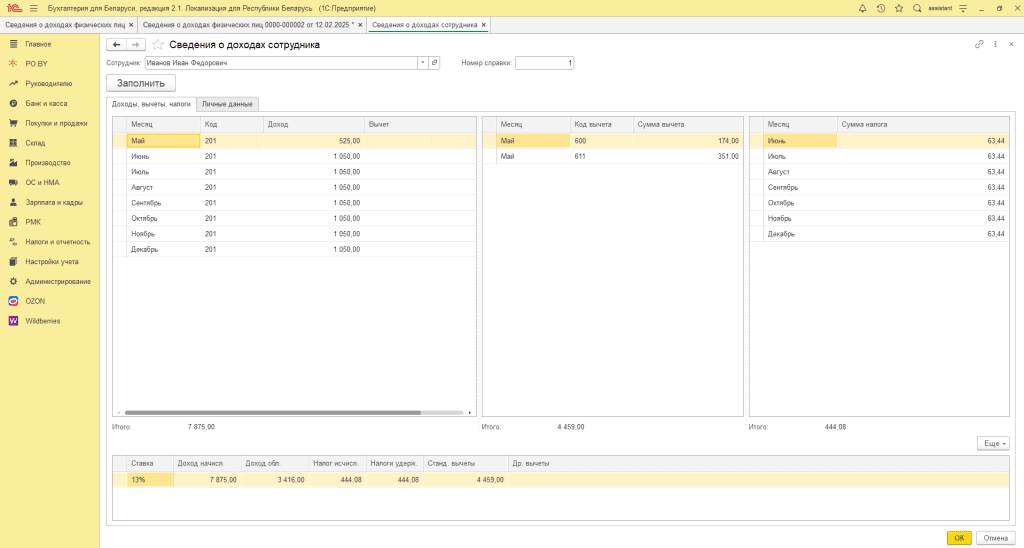Open Покупки и продажи section

coord(56,123)
